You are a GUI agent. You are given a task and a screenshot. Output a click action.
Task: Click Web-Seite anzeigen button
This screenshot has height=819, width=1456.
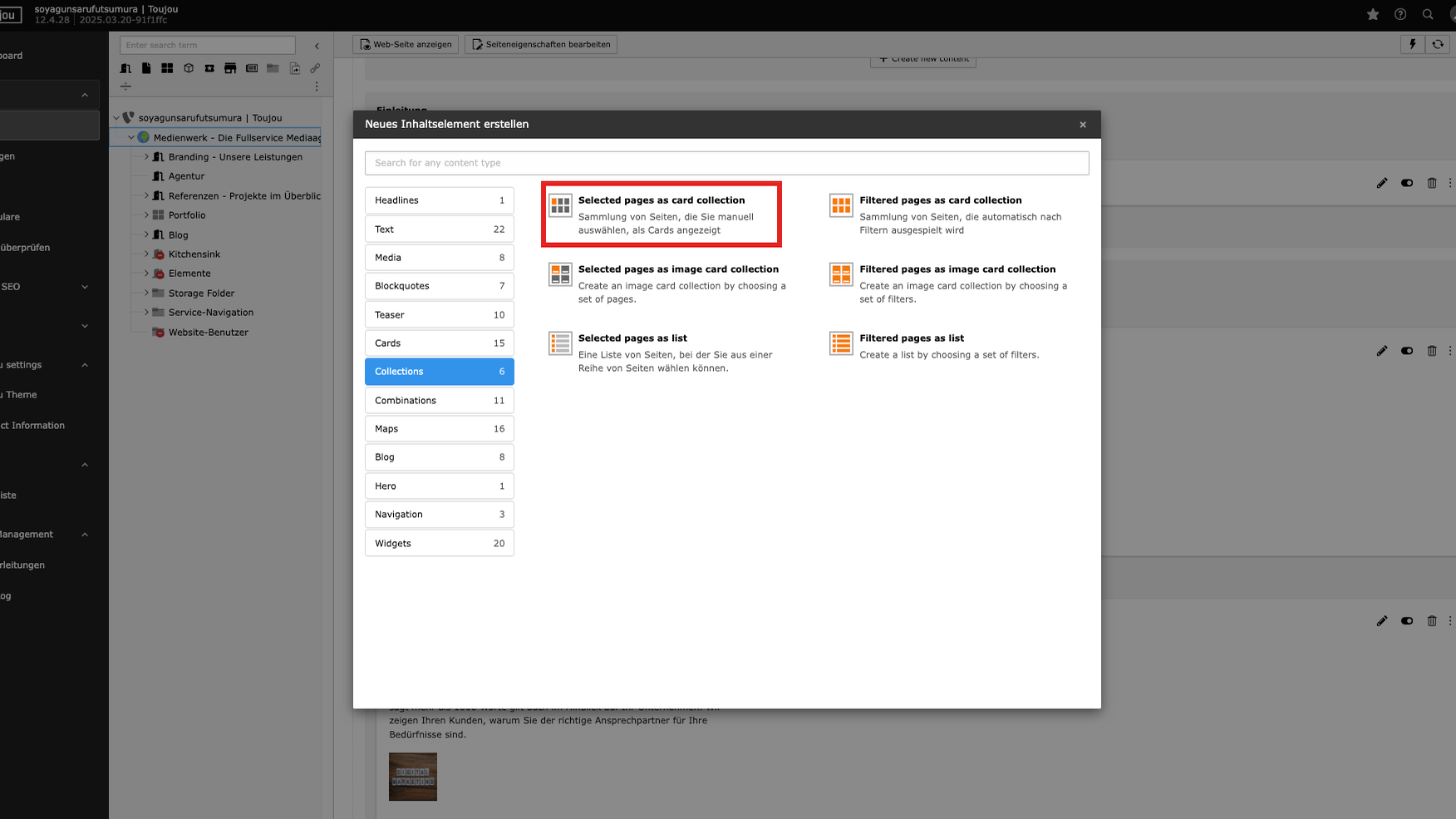pos(406,44)
